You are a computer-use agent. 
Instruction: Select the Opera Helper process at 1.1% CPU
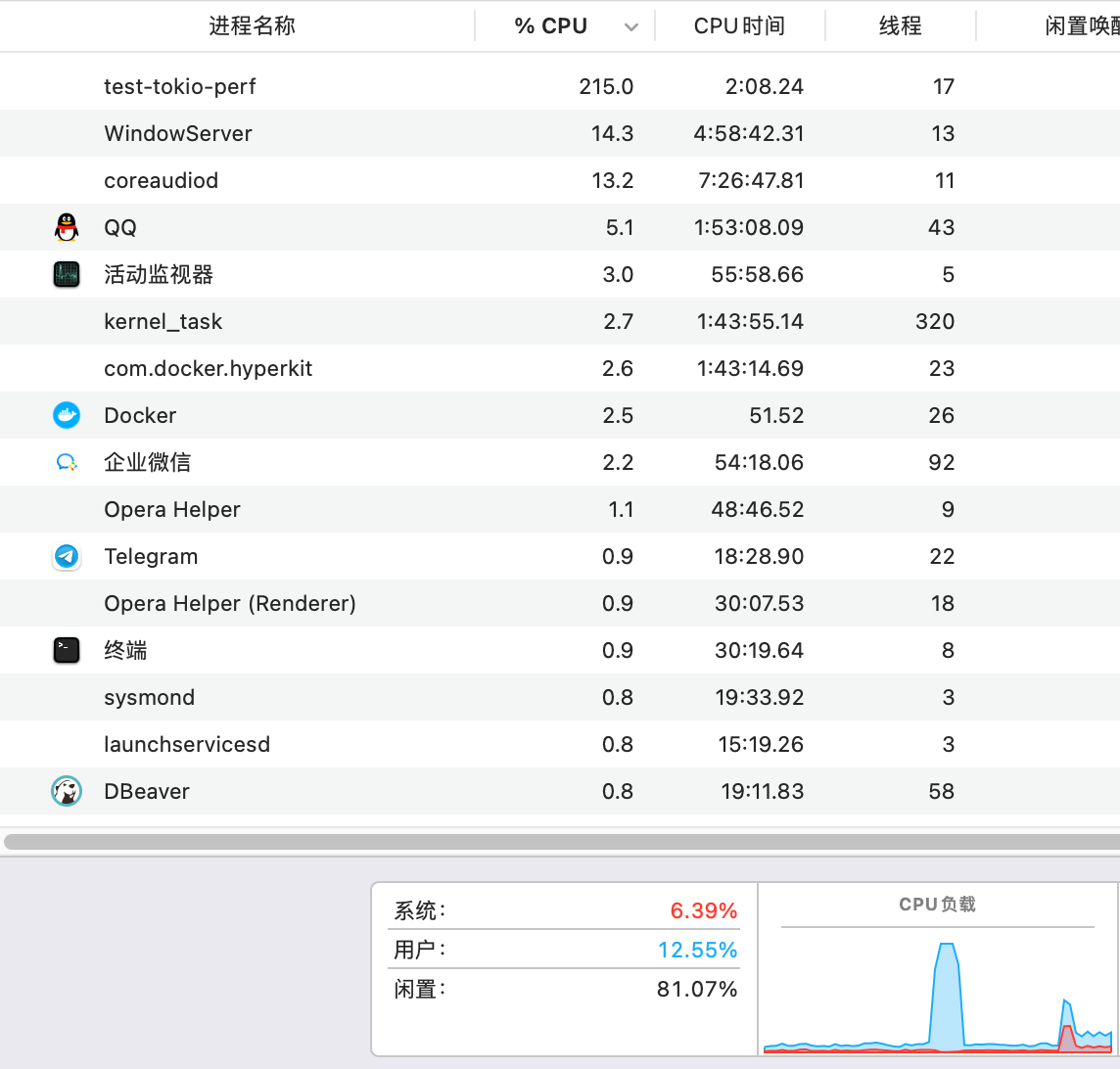click(560, 509)
